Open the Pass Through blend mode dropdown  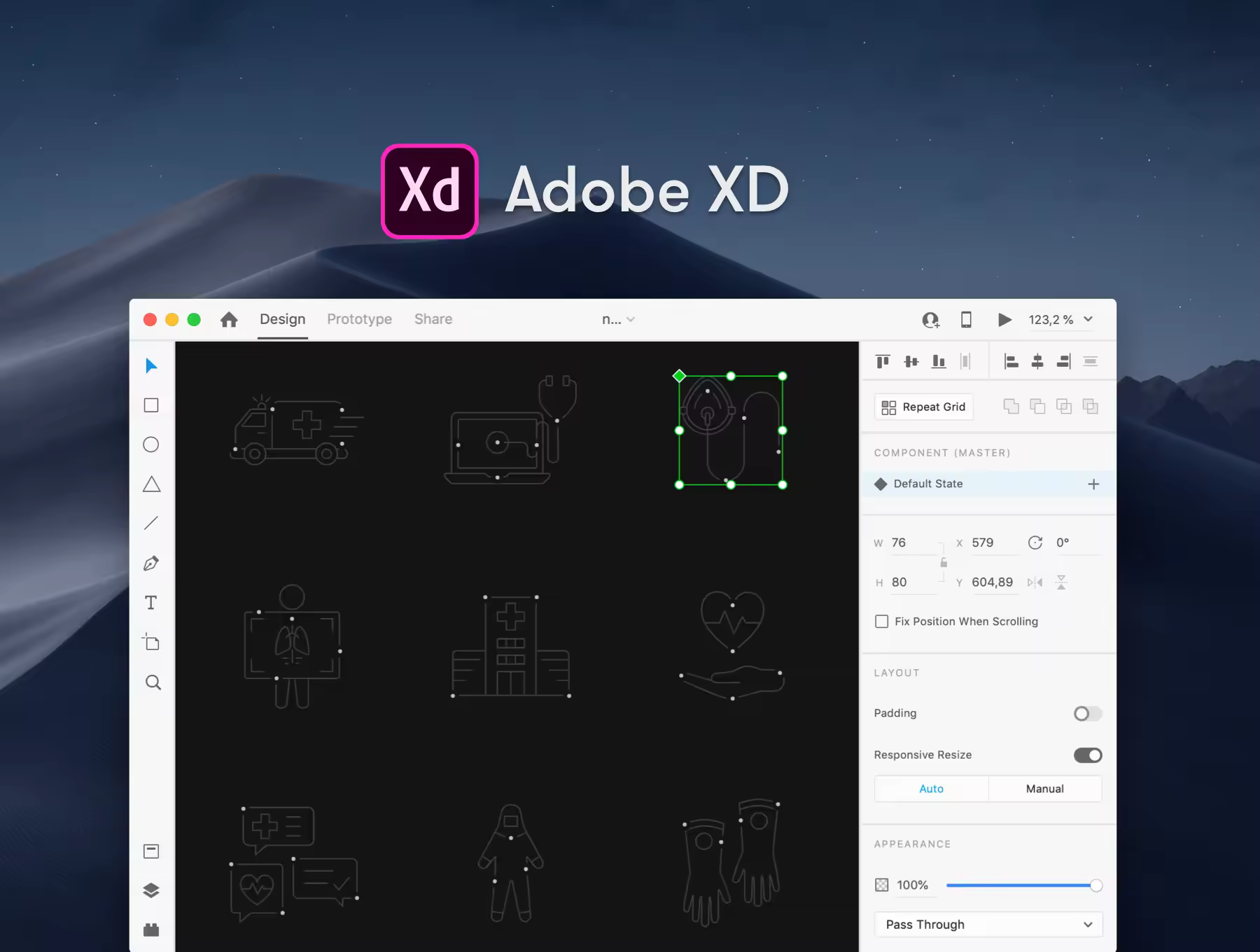(x=988, y=925)
